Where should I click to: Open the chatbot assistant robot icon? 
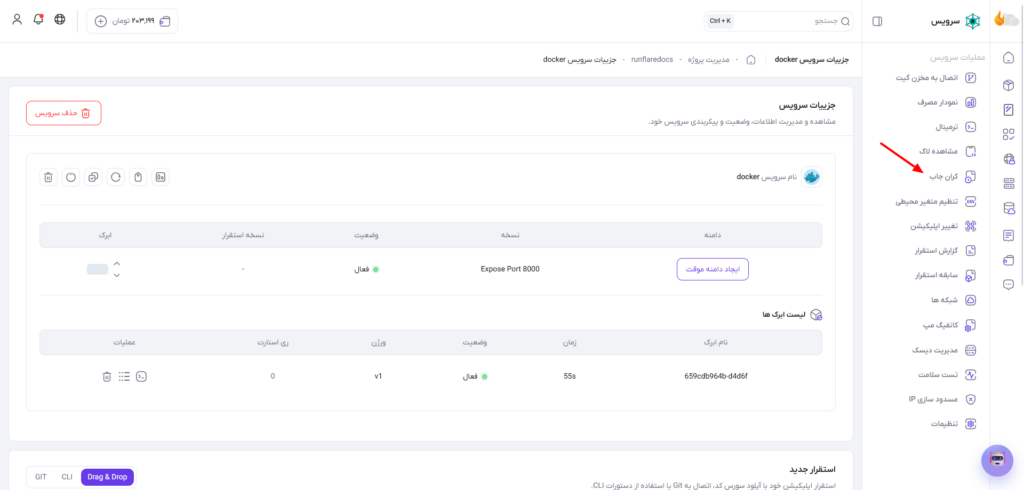pyautogui.click(x=997, y=460)
